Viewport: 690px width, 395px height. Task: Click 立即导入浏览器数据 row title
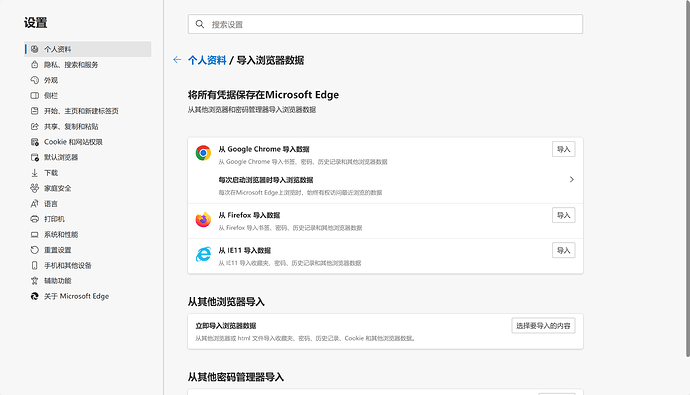click(x=226, y=326)
